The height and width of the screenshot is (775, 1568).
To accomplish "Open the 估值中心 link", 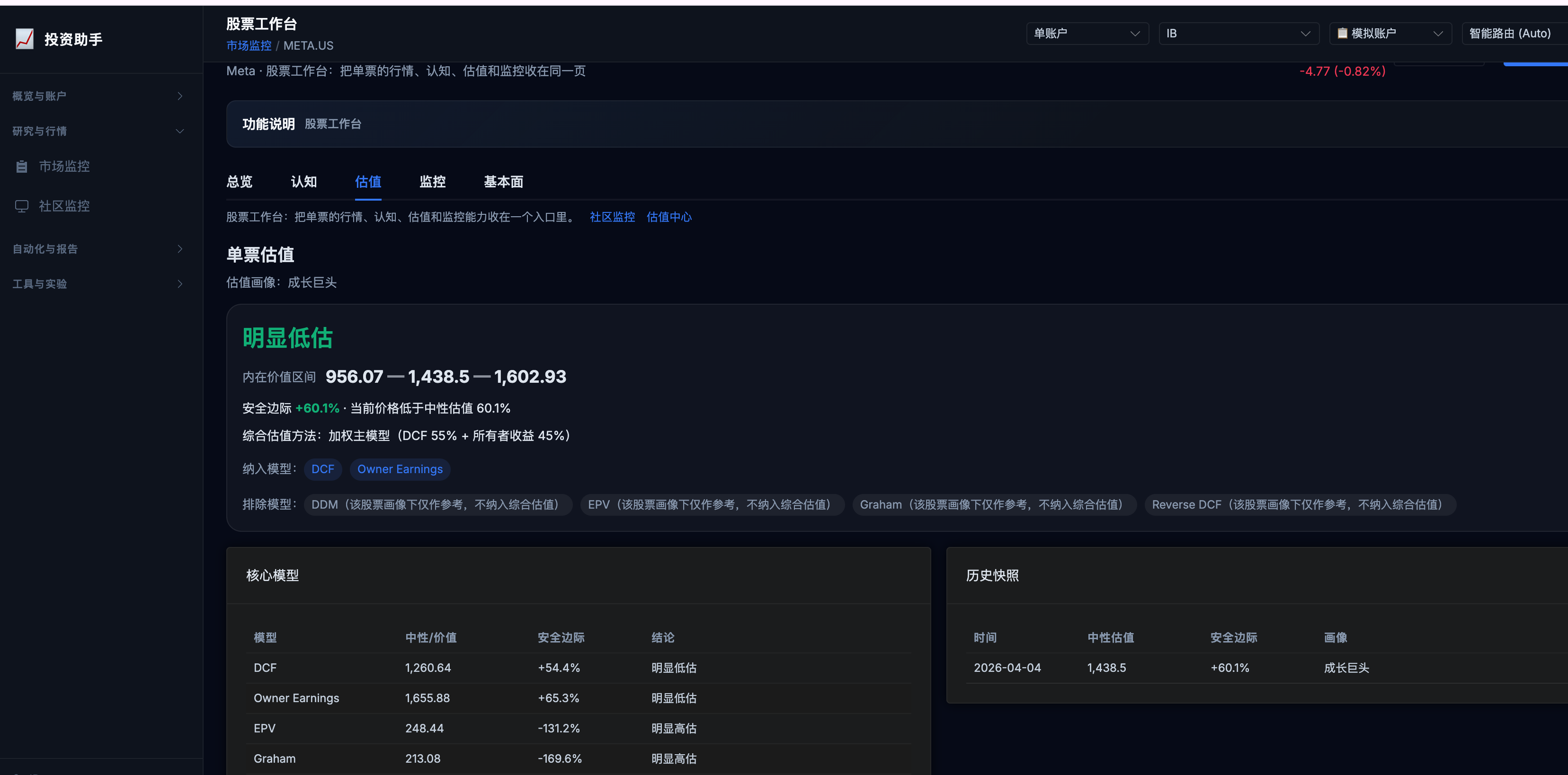I will tap(668, 217).
